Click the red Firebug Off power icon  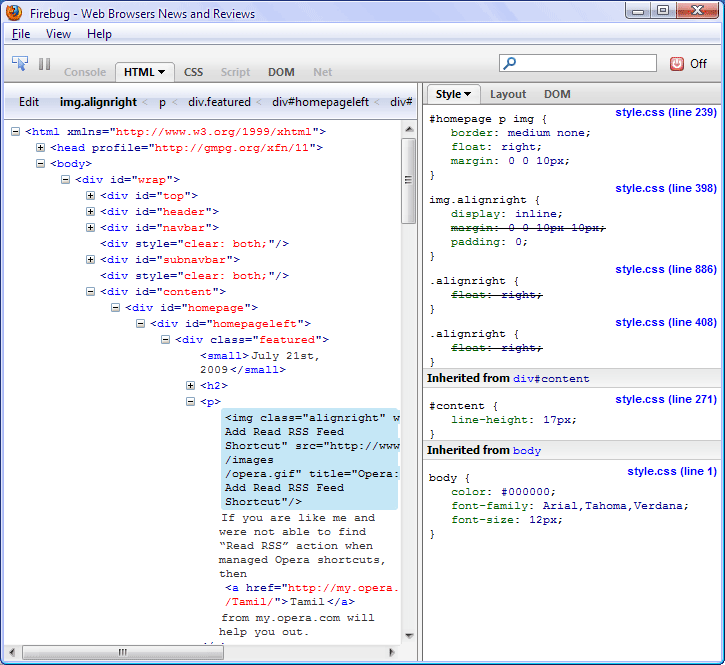tap(676, 63)
